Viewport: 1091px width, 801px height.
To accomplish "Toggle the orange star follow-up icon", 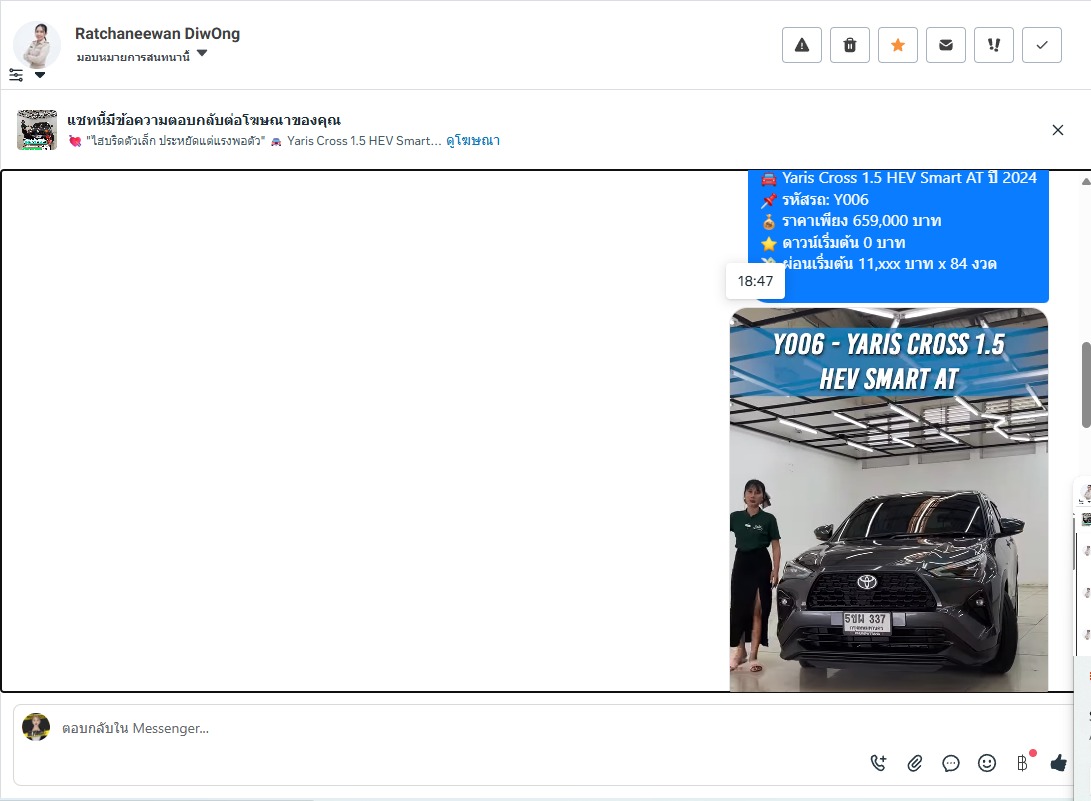I will (898, 45).
